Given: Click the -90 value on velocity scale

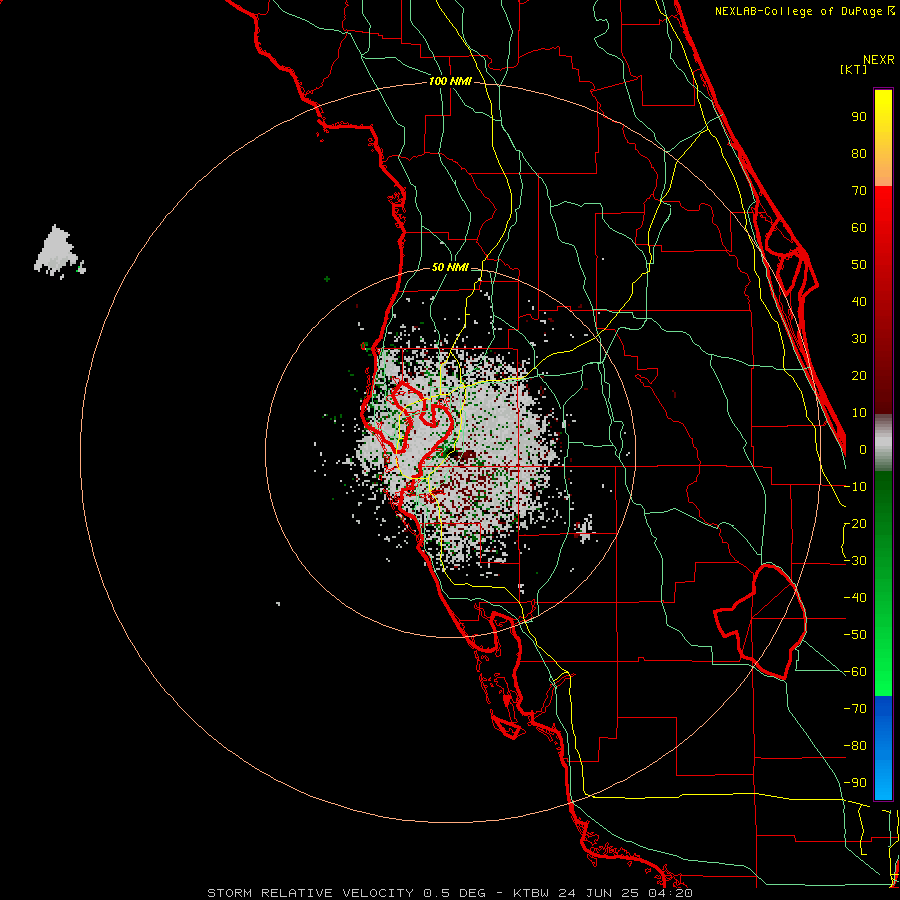Looking at the screenshot, I should click(x=855, y=783).
